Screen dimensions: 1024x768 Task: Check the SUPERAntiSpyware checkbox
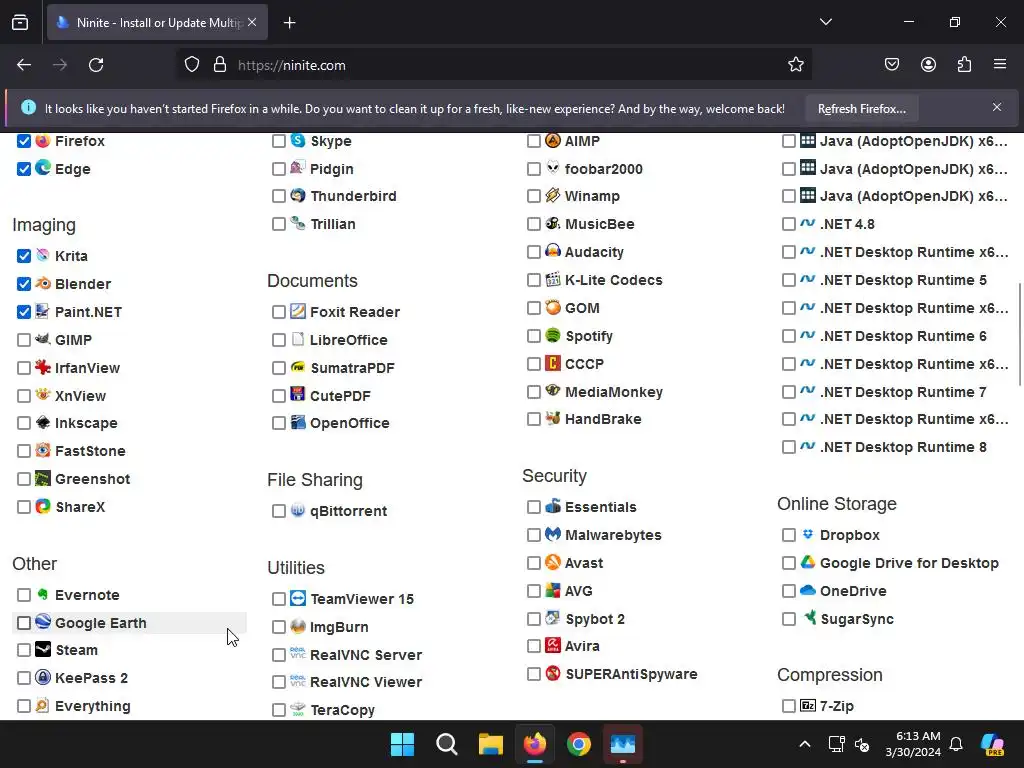(534, 674)
